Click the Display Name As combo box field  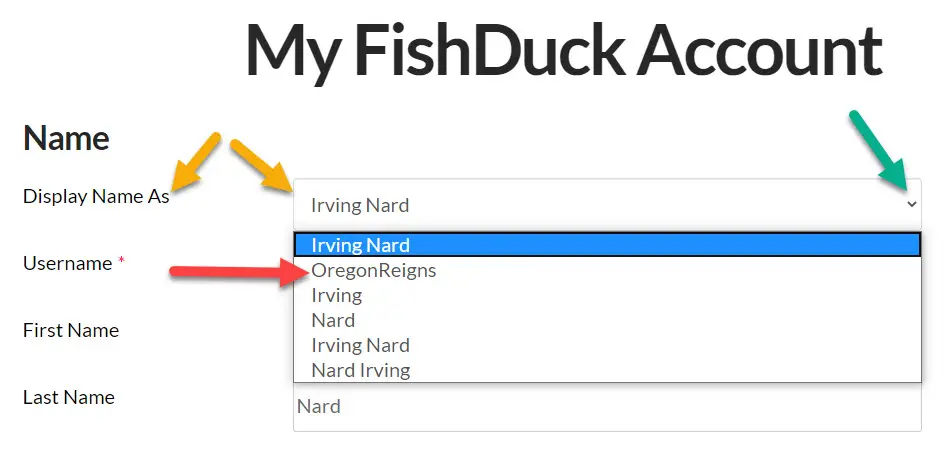point(600,205)
